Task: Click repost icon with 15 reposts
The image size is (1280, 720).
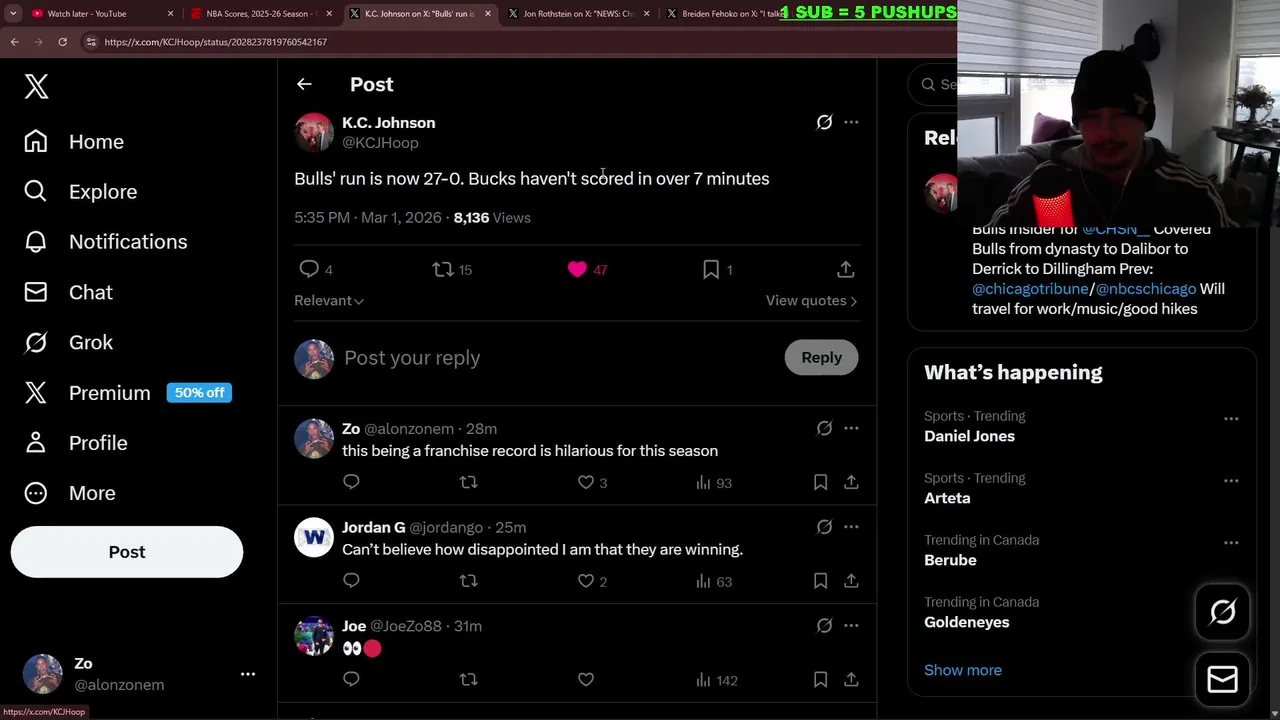Action: 442,269
